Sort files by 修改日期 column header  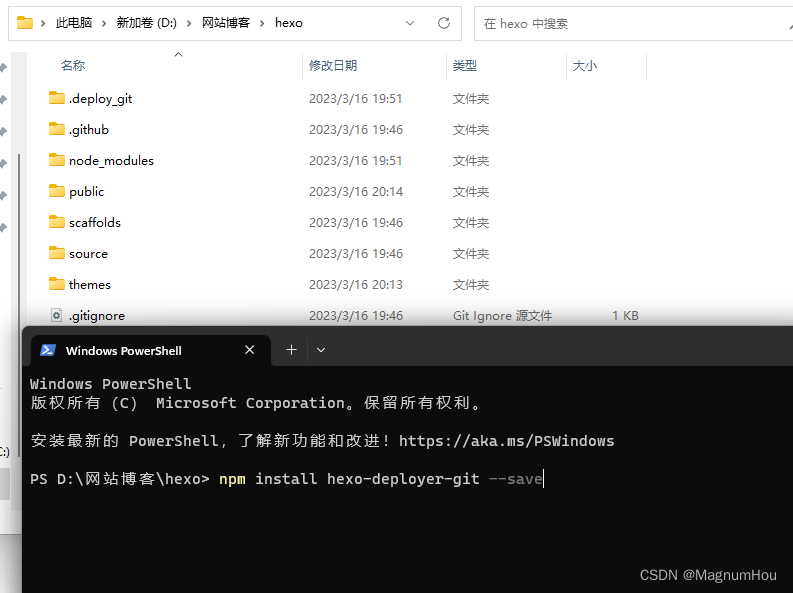(x=333, y=65)
